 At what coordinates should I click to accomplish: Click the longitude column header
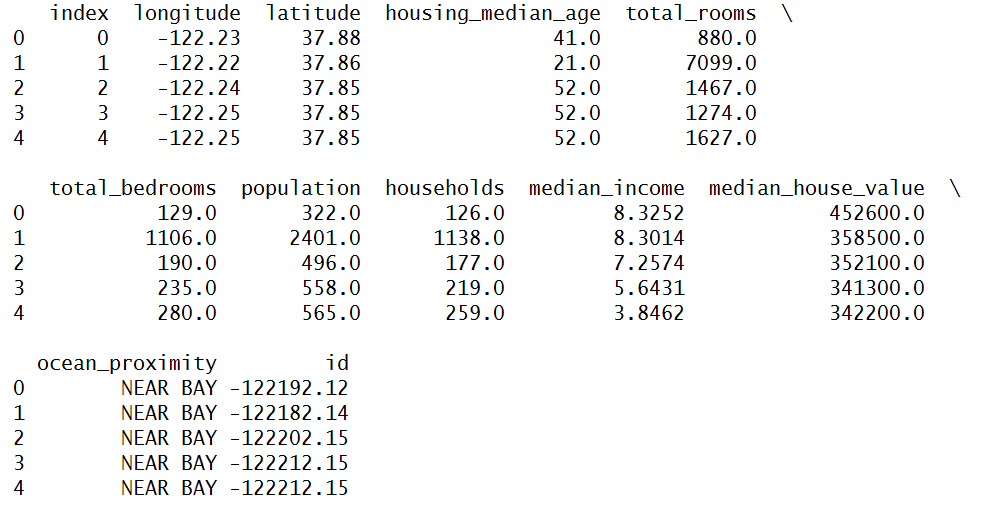tap(187, 14)
